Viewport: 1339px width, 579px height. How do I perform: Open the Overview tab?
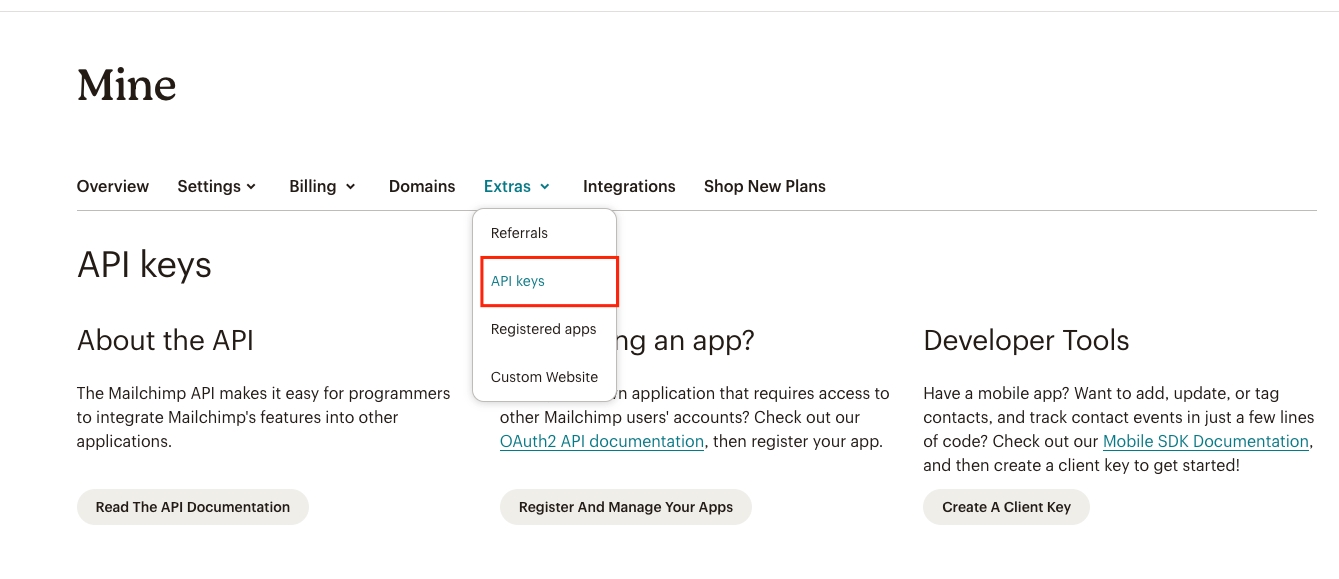[x=112, y=186]
